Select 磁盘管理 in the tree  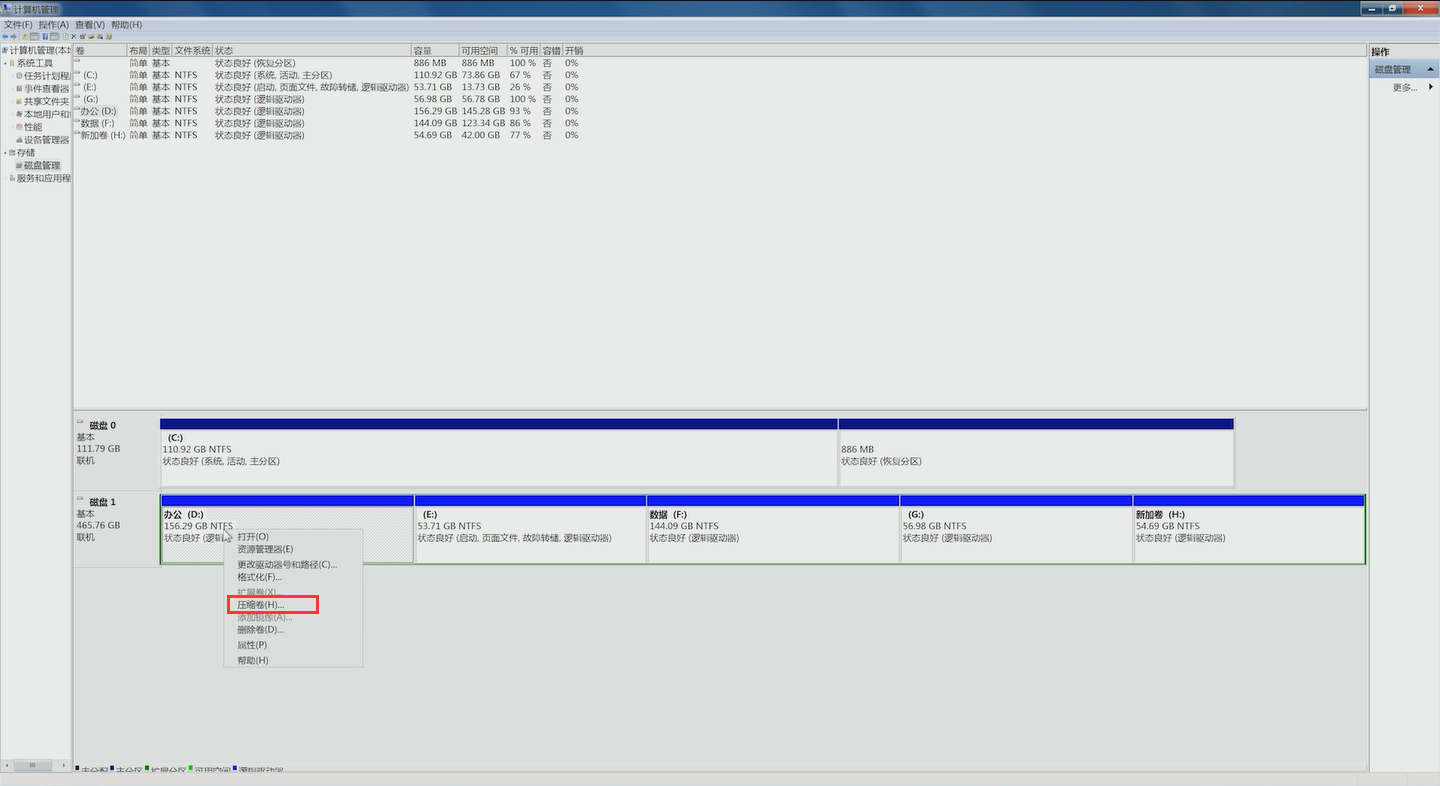point(42,165)
